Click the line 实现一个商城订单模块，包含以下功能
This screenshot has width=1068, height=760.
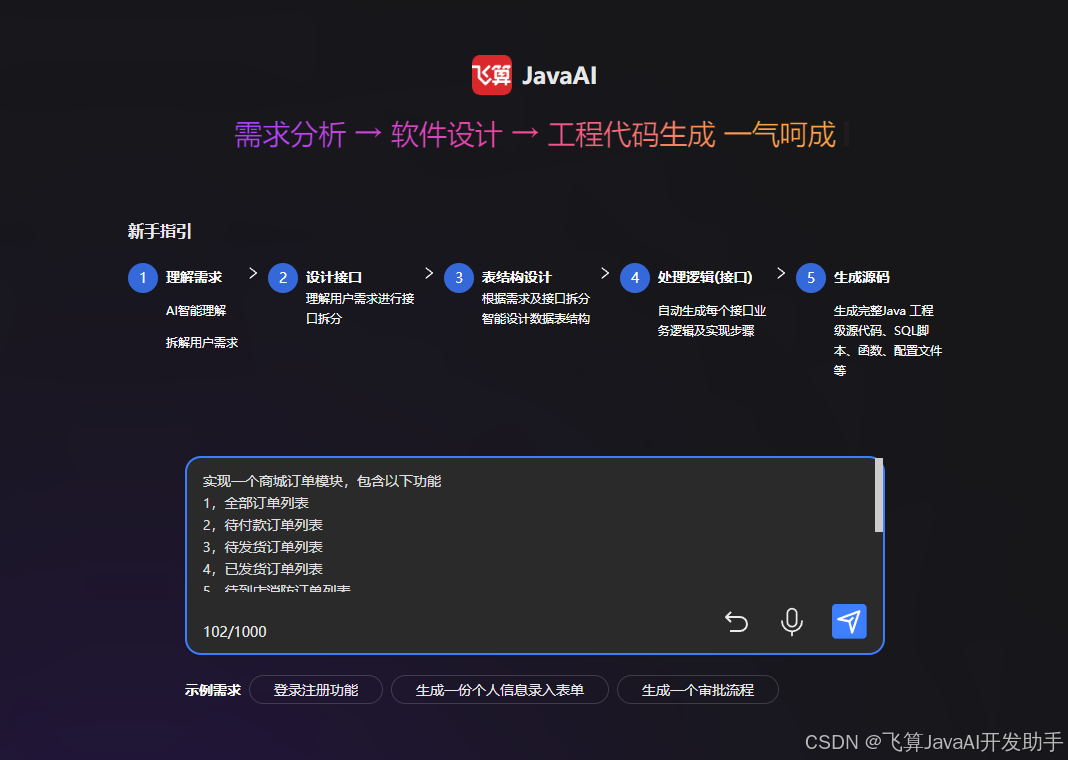pos(321,481)
